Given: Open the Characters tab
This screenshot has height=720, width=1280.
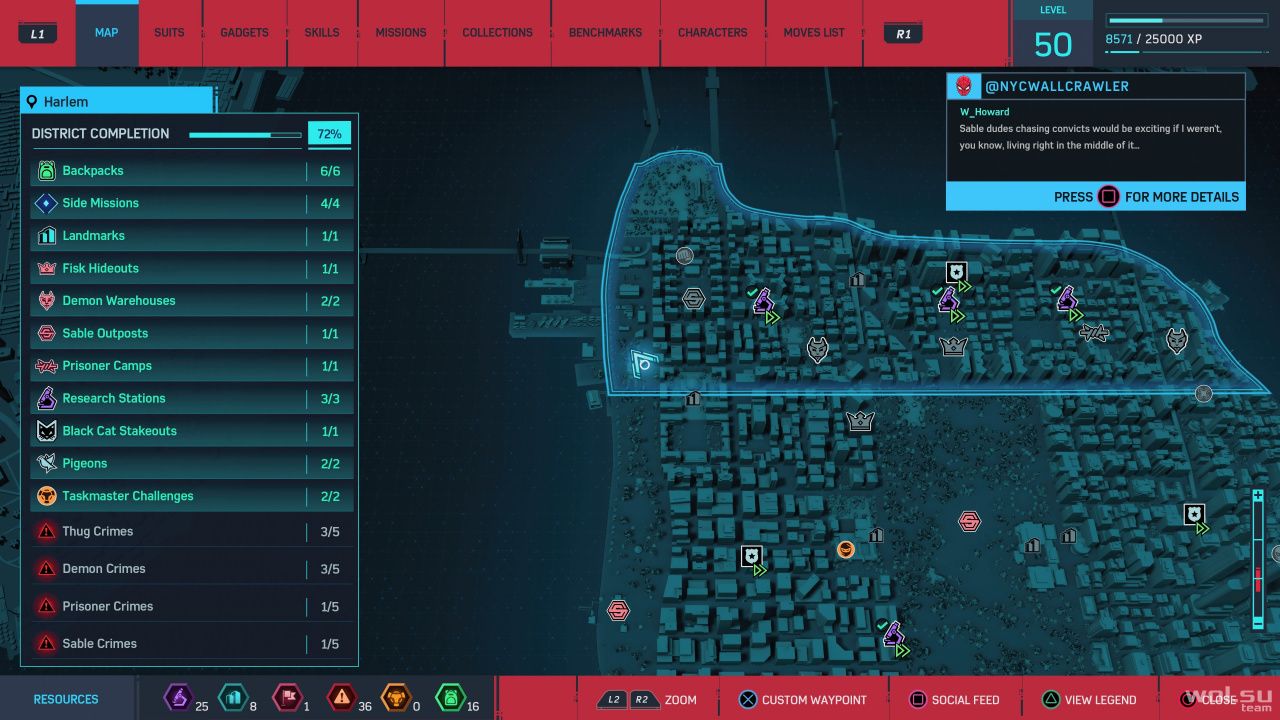Looking at the screenshot, I should (x=712, y=33).
